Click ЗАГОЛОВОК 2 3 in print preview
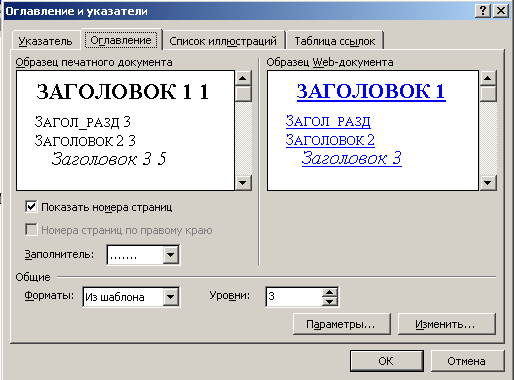Viewport: 514px width, 380px height. [x=85, y=141]
